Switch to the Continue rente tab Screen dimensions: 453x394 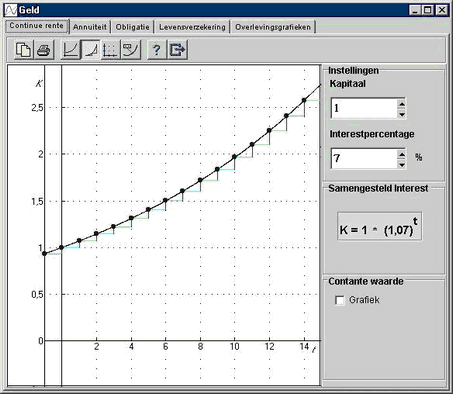click(37, 26)
